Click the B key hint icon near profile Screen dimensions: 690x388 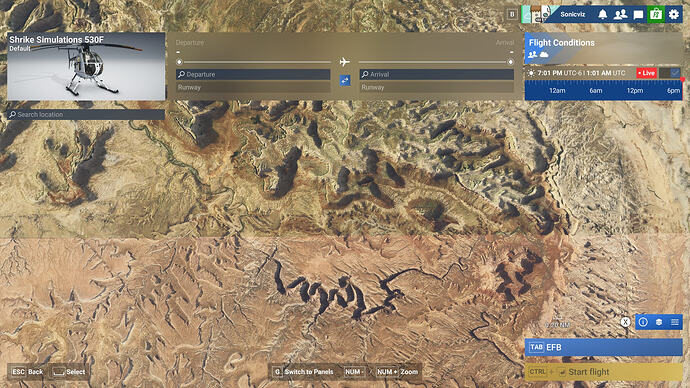coord(512,15)
